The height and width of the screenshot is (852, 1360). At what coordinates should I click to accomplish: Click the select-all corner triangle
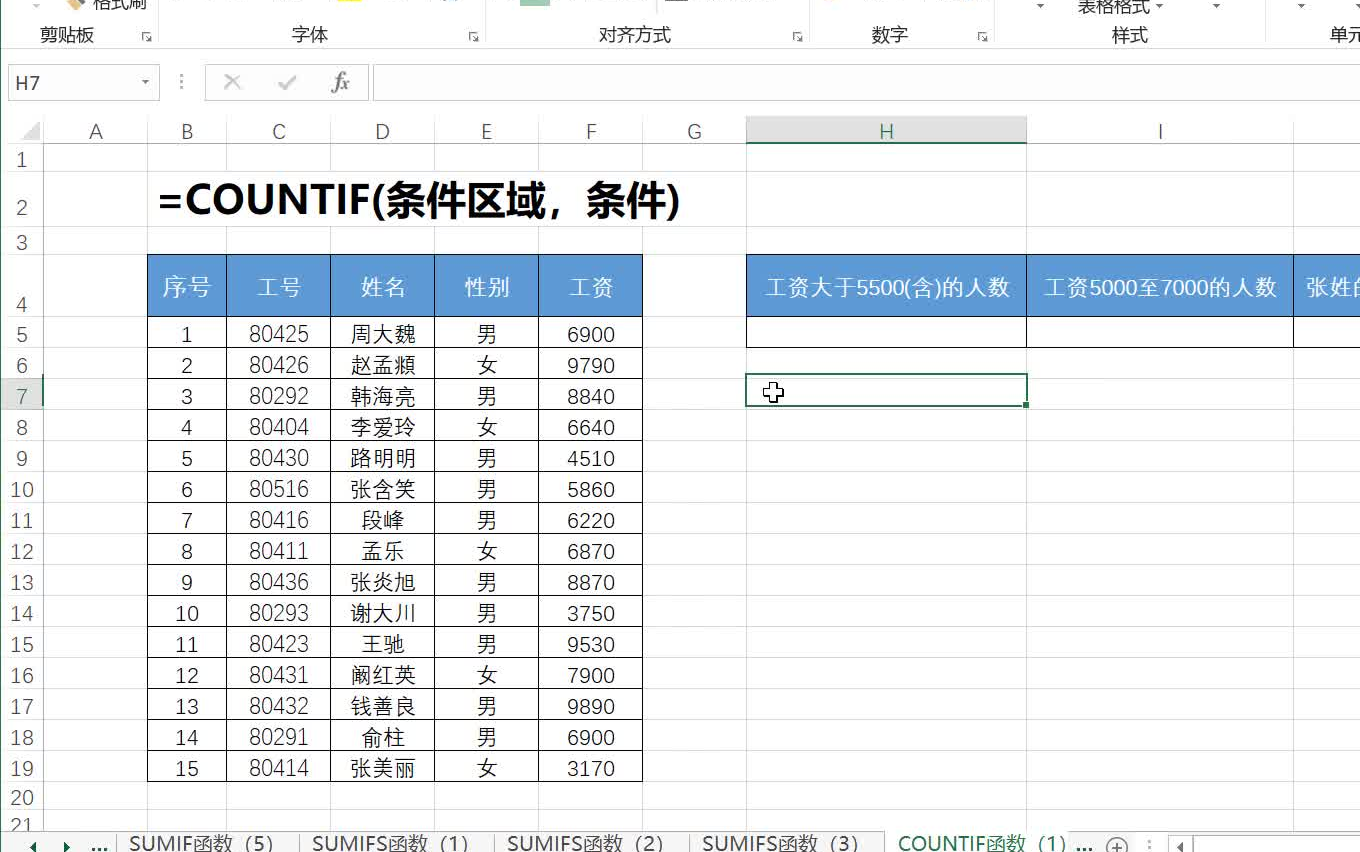30,131
